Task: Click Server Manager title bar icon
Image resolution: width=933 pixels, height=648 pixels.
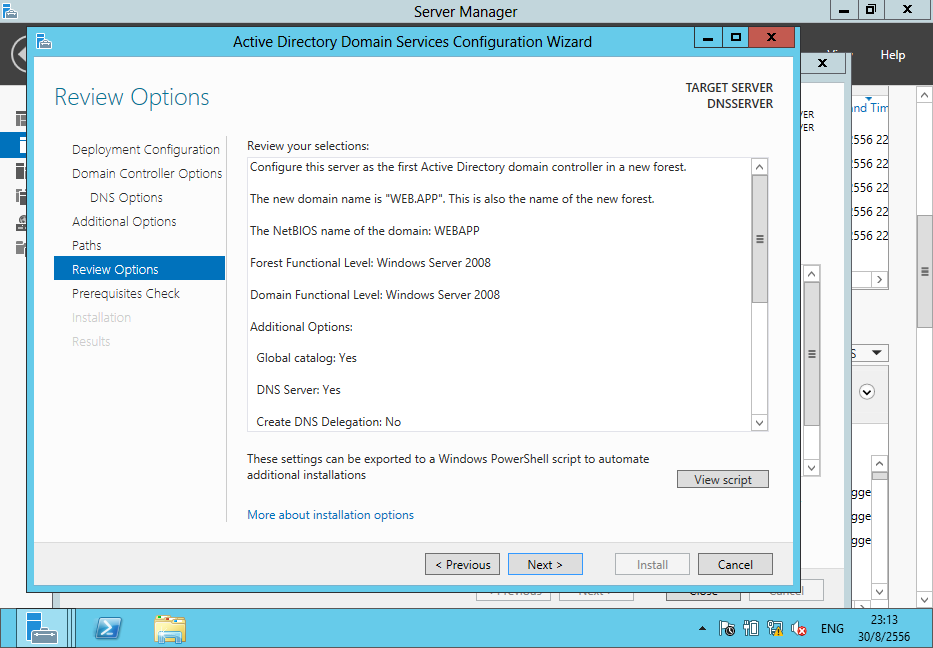Action: [x=10, y=11]
